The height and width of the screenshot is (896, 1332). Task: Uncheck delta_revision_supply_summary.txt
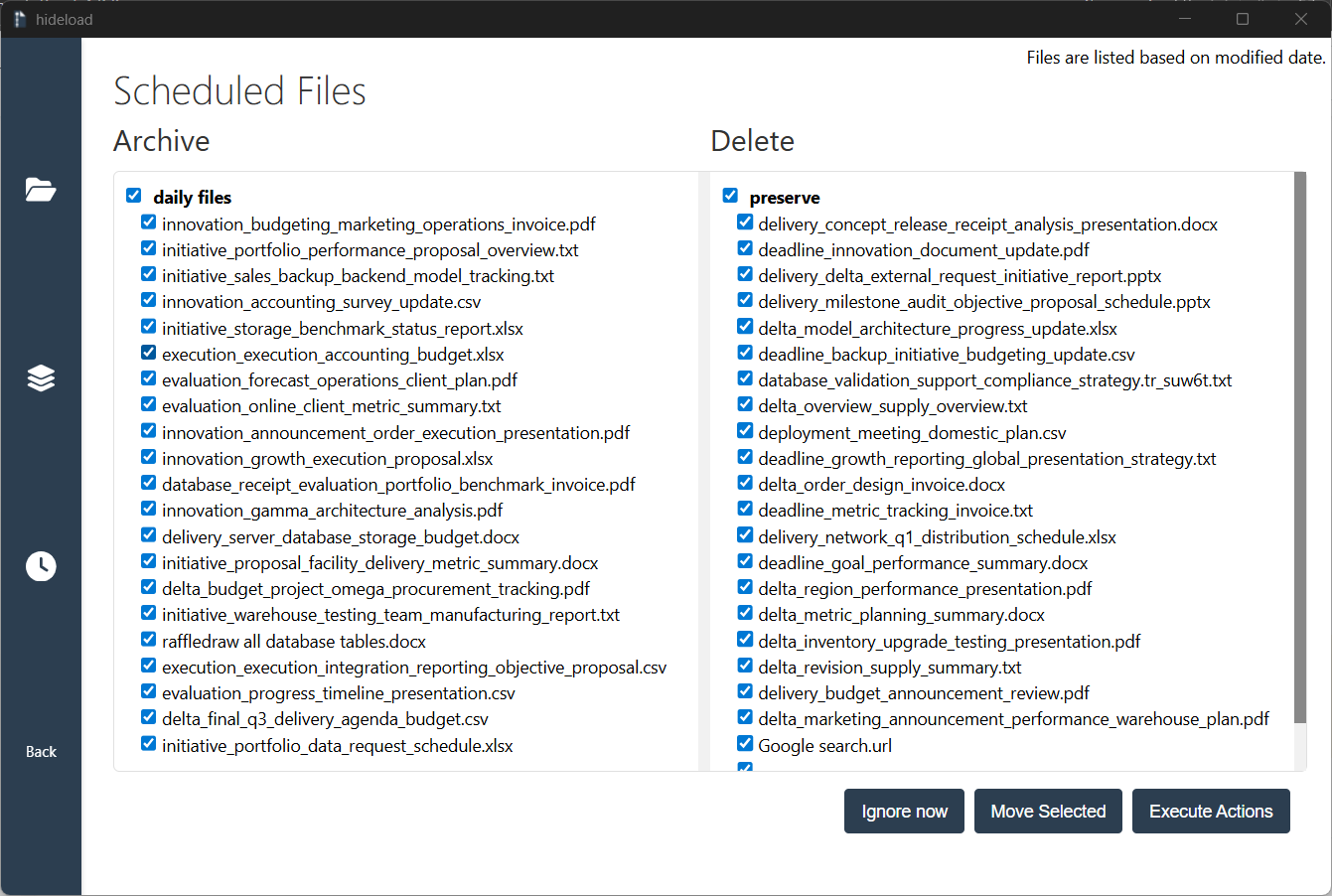point(745,665)
